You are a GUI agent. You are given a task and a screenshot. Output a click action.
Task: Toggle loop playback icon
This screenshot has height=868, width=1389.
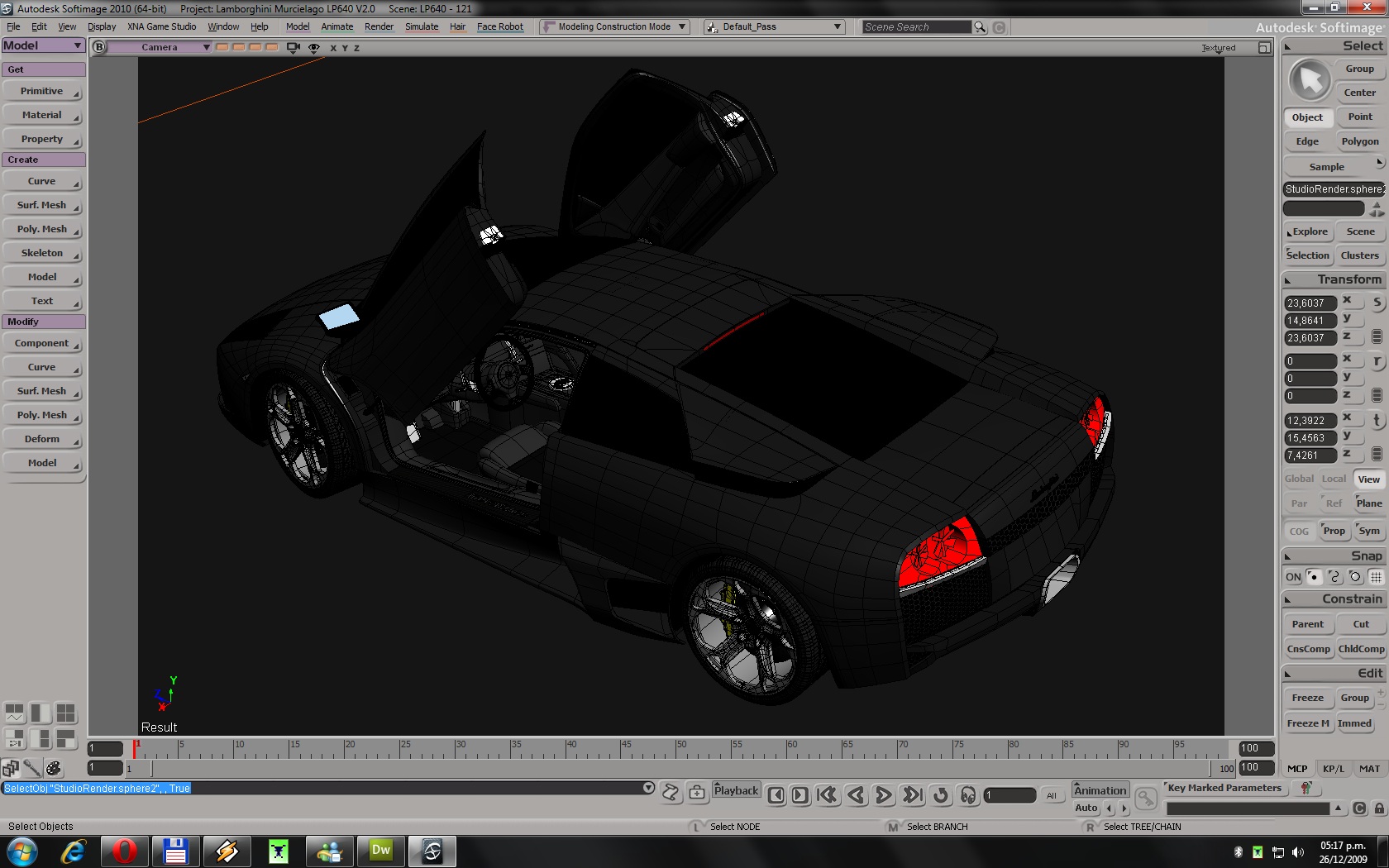tap(941, 795)
